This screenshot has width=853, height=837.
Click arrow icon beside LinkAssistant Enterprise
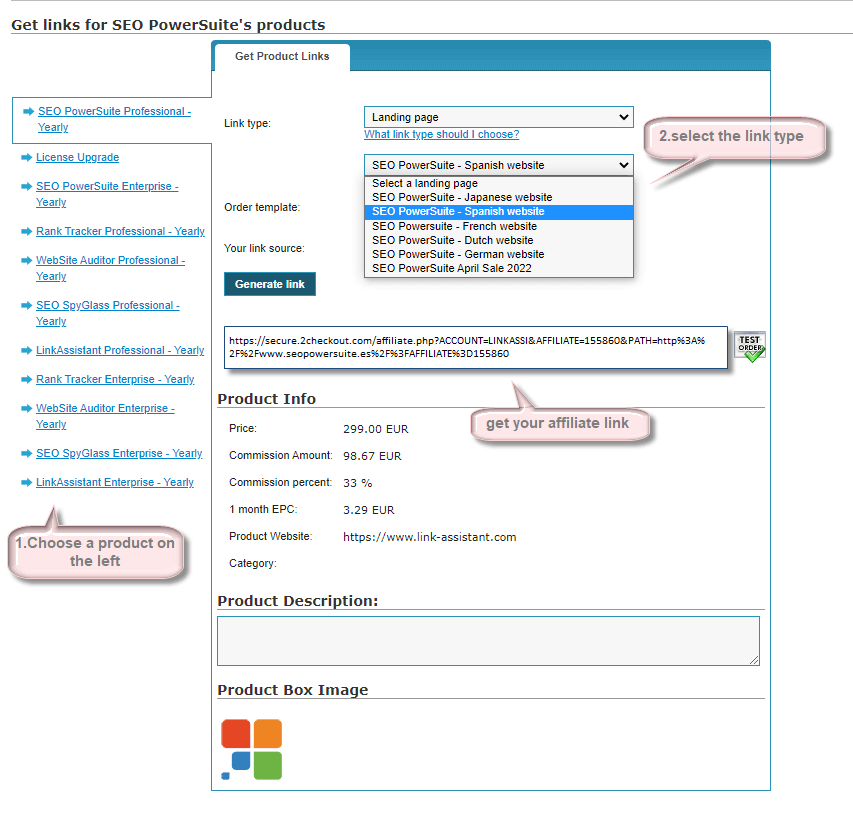(26, 482)
